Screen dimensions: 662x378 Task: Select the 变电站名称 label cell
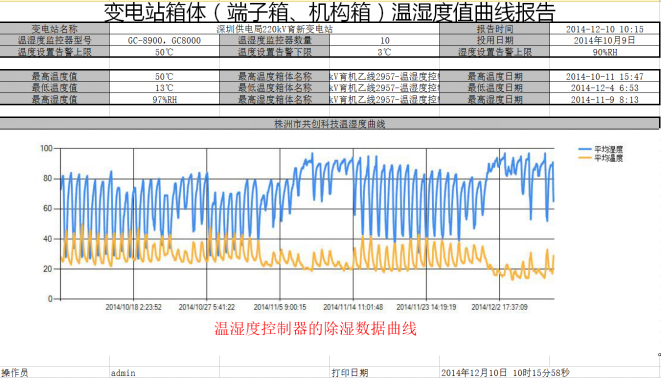tap(54, 29)
